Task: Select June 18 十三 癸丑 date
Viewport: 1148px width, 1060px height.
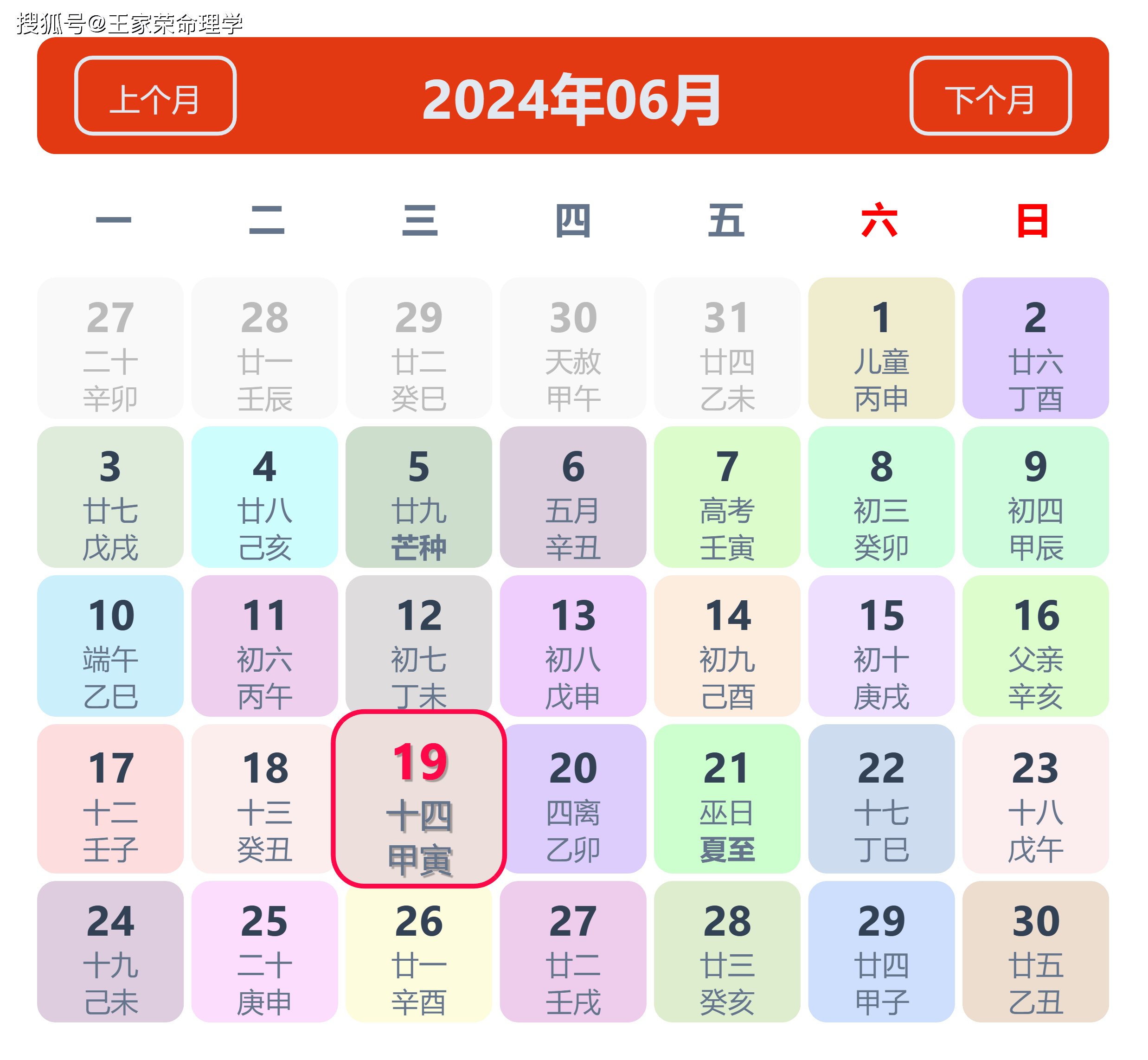Action: [x=265, y=799]
